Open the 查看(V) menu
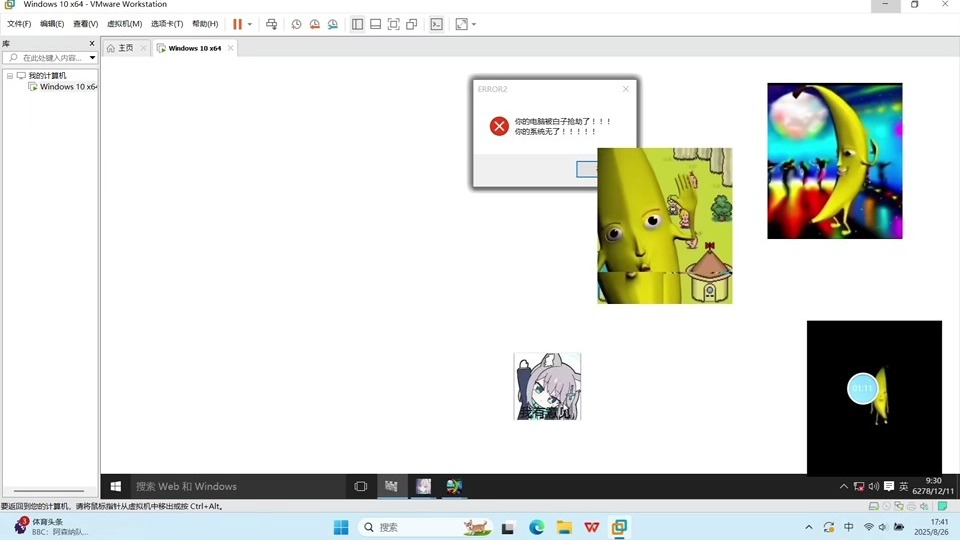 click(85, 24)
